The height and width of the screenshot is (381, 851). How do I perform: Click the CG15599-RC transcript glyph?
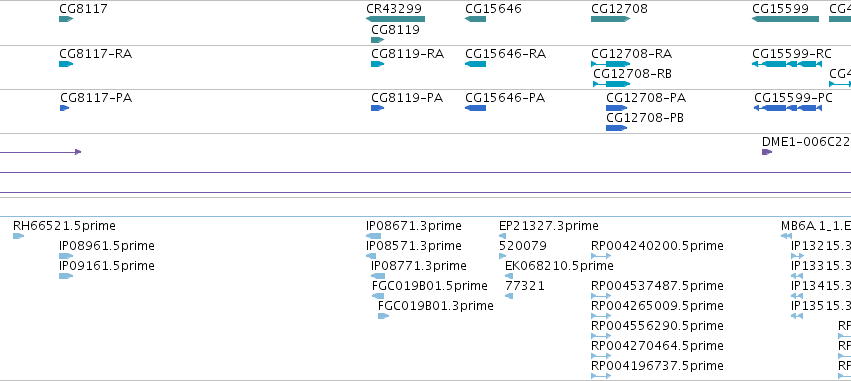[x=787, y=64]
